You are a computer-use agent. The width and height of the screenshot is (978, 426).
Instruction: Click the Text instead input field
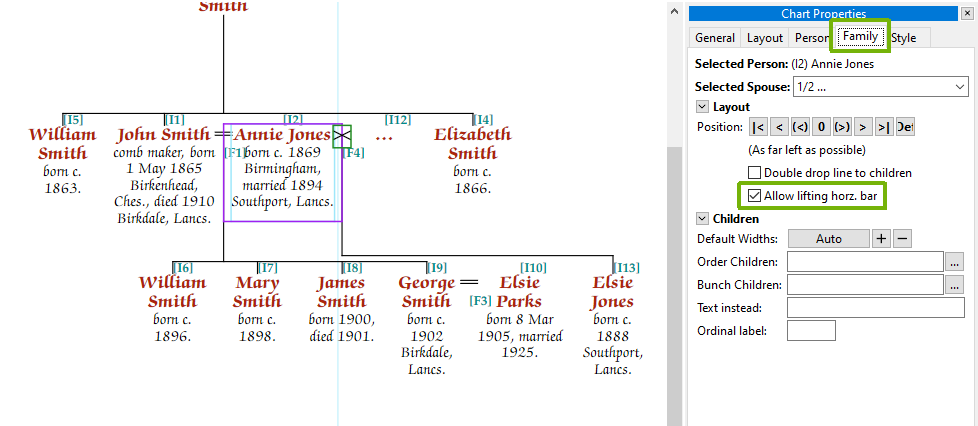click(875, 308)
